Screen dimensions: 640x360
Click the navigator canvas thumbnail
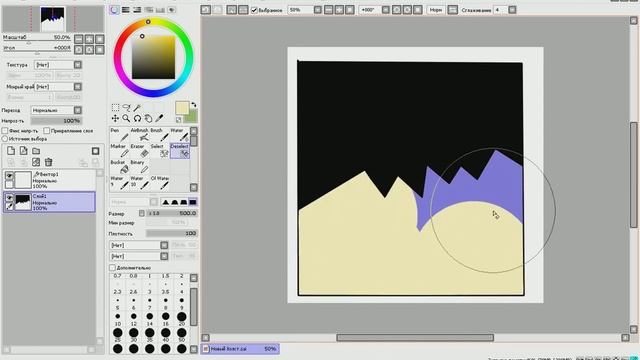click(x=53, y=19)
